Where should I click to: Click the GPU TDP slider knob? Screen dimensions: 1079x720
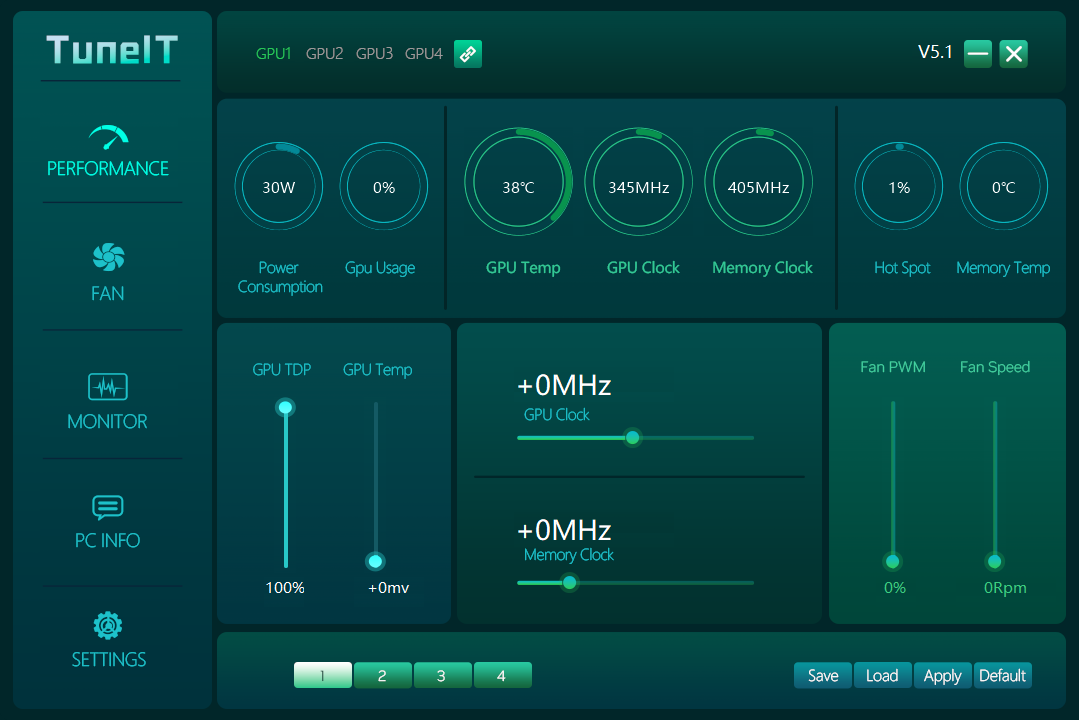point(286,407)
